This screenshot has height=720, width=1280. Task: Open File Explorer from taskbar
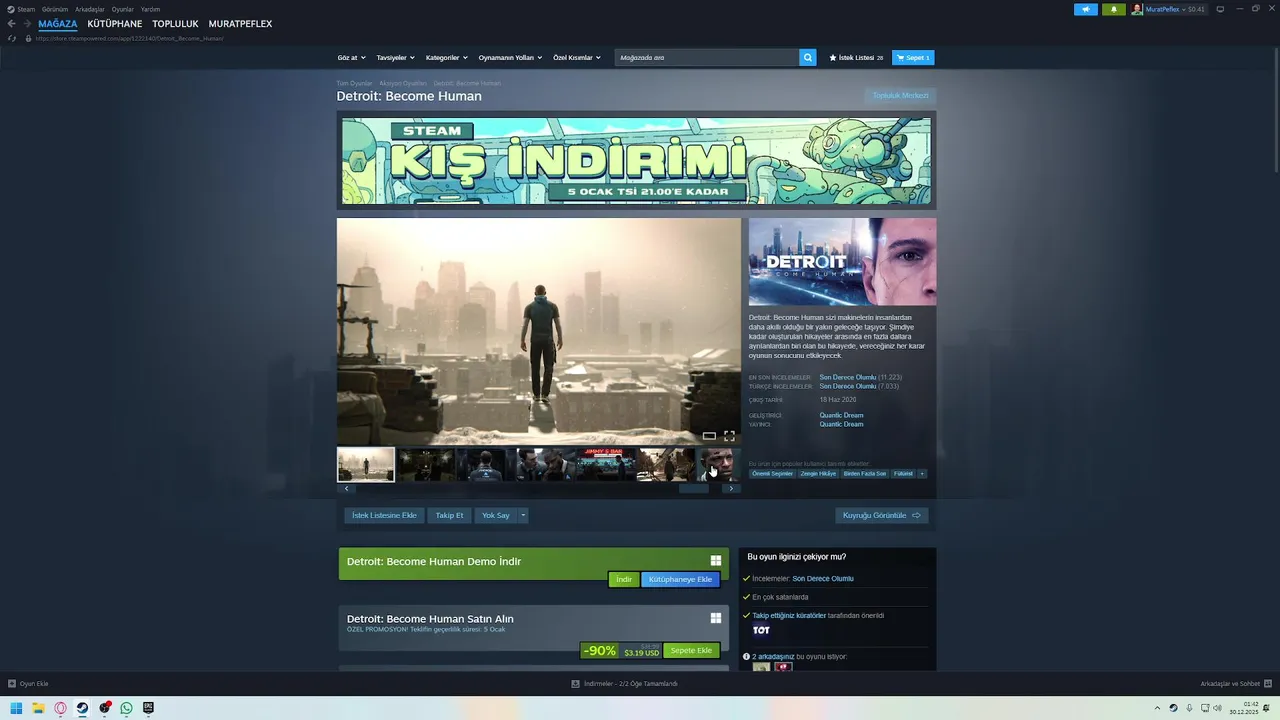point(38,708)
